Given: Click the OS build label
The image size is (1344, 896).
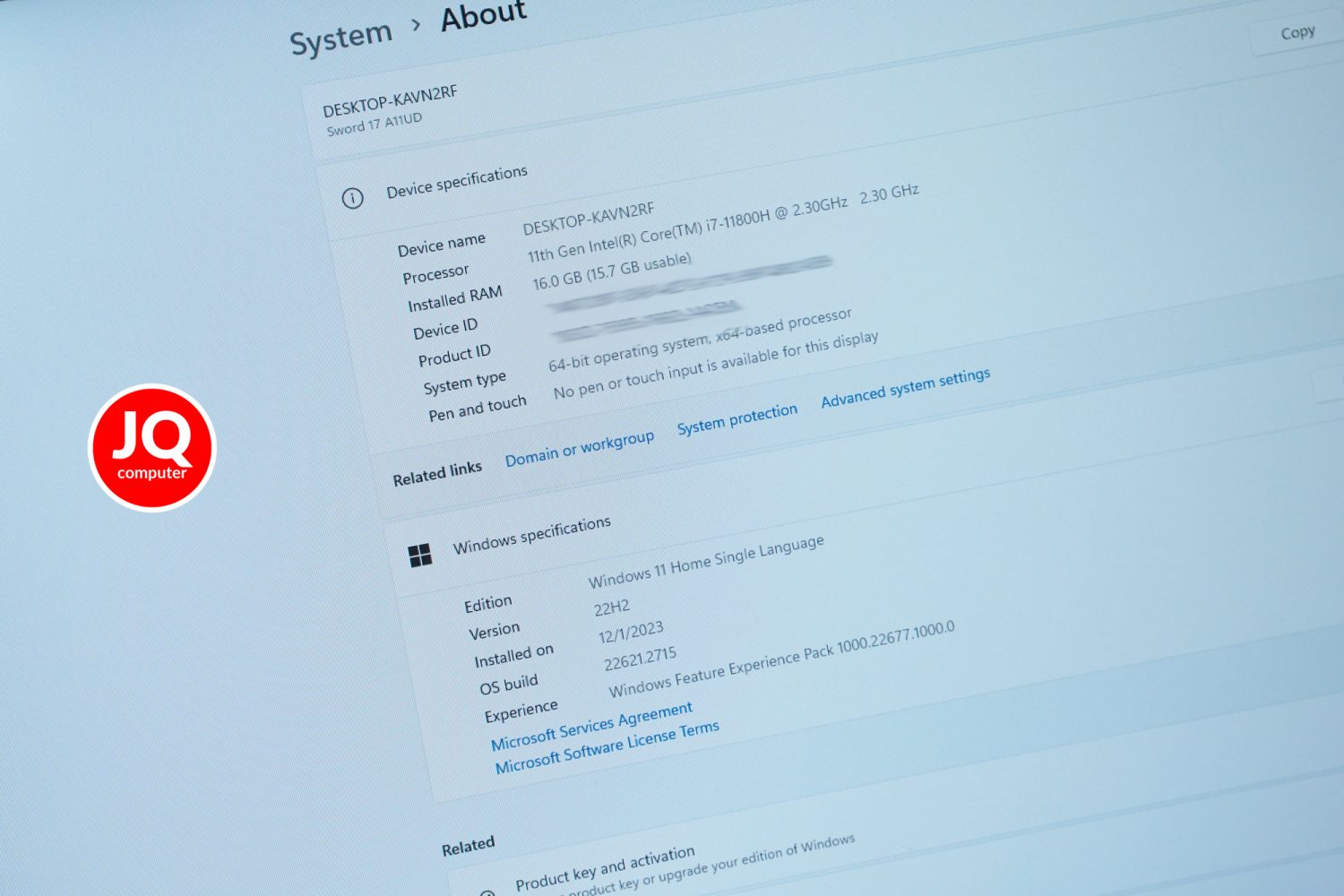Looking at the screenshot, I should coord(508,685).
